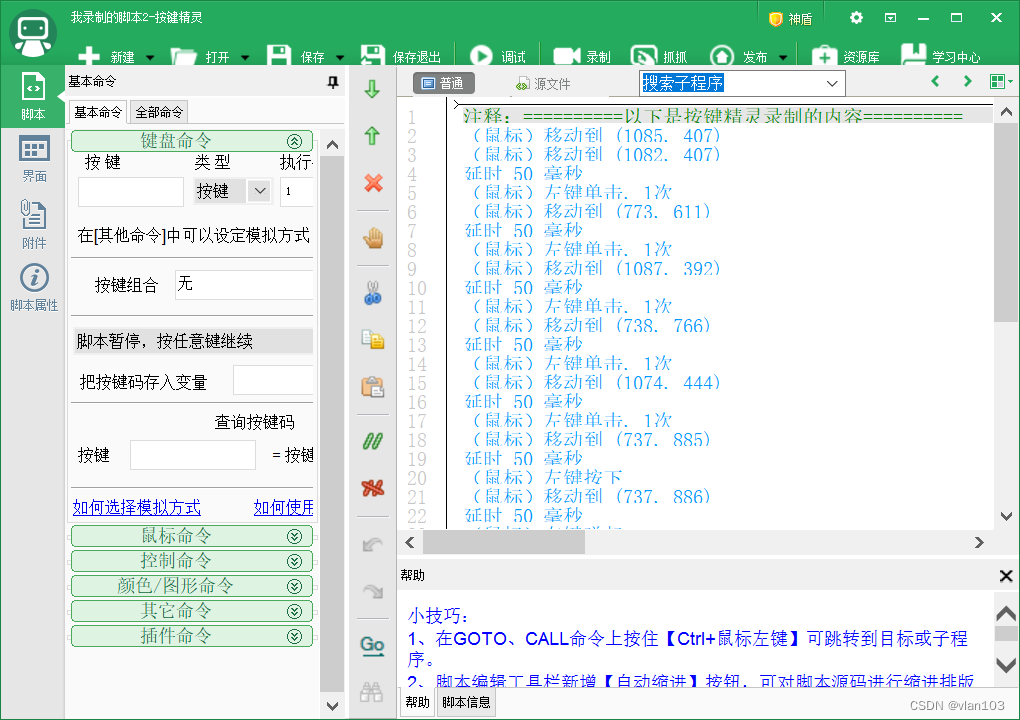Click the 新建 (New) toolbar button
This screenshot has width=1020, height=720.
tap(106, 57)
